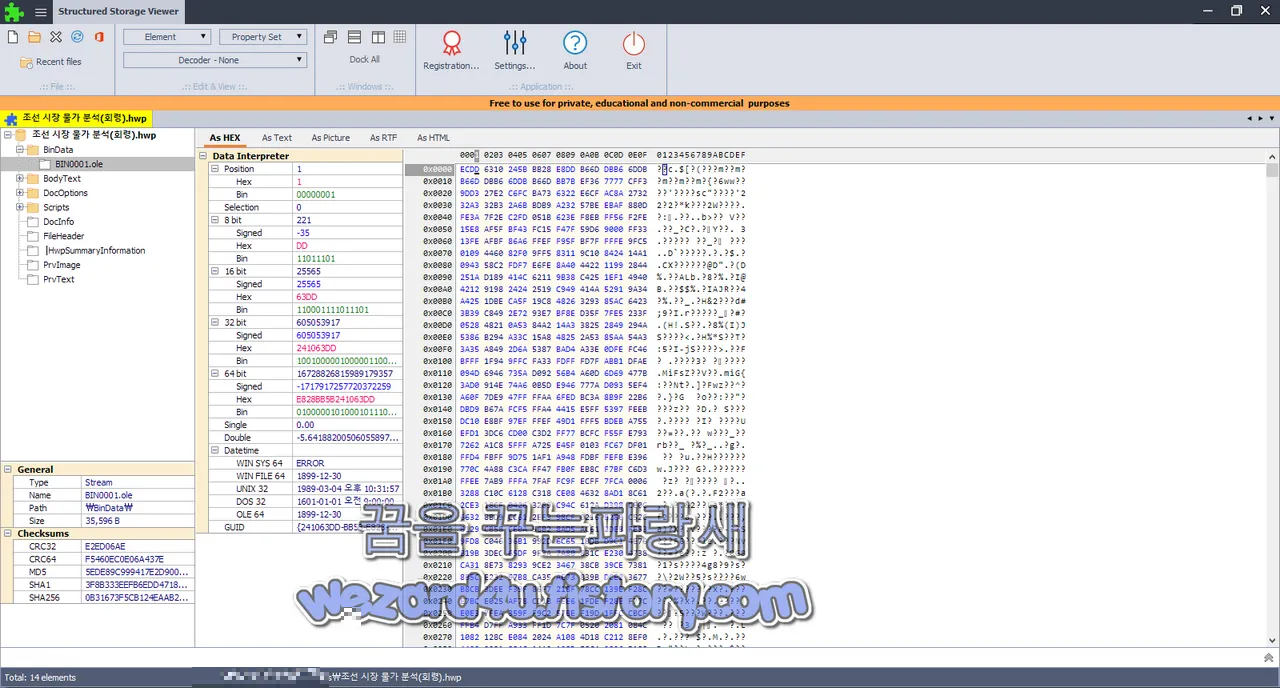Switch to the As Picture tab
Screen dimensions: 1280x688
pyautogui.click(x=331, y=138)
